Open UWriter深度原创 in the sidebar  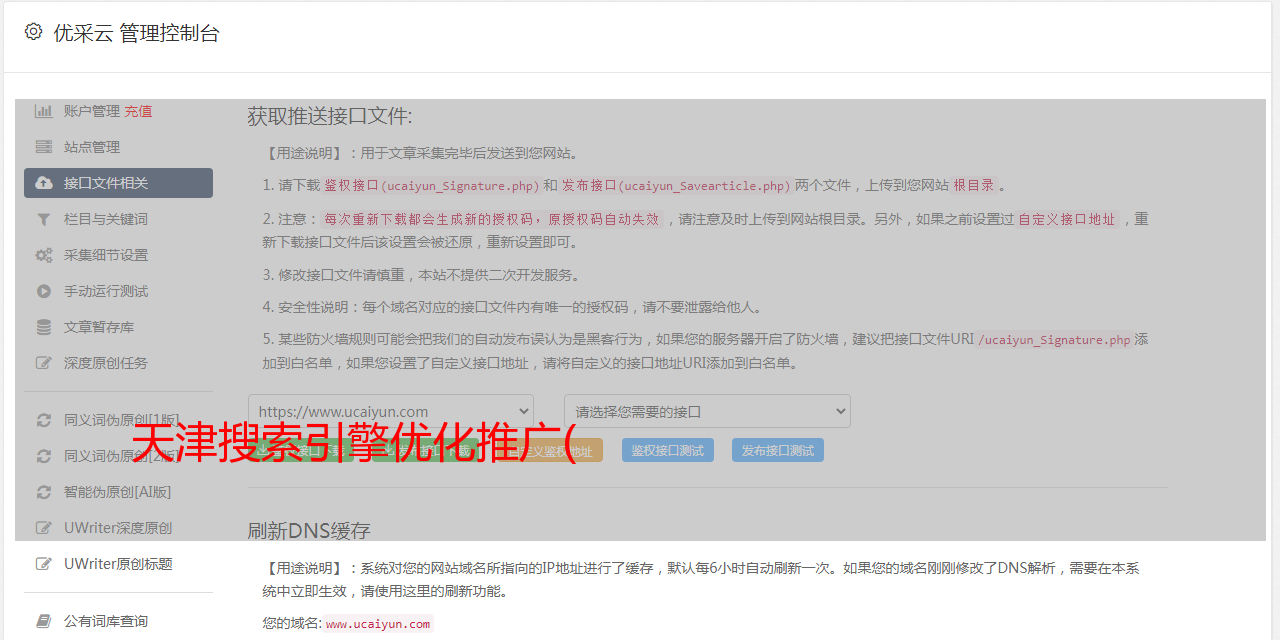[x=118, y=528]
